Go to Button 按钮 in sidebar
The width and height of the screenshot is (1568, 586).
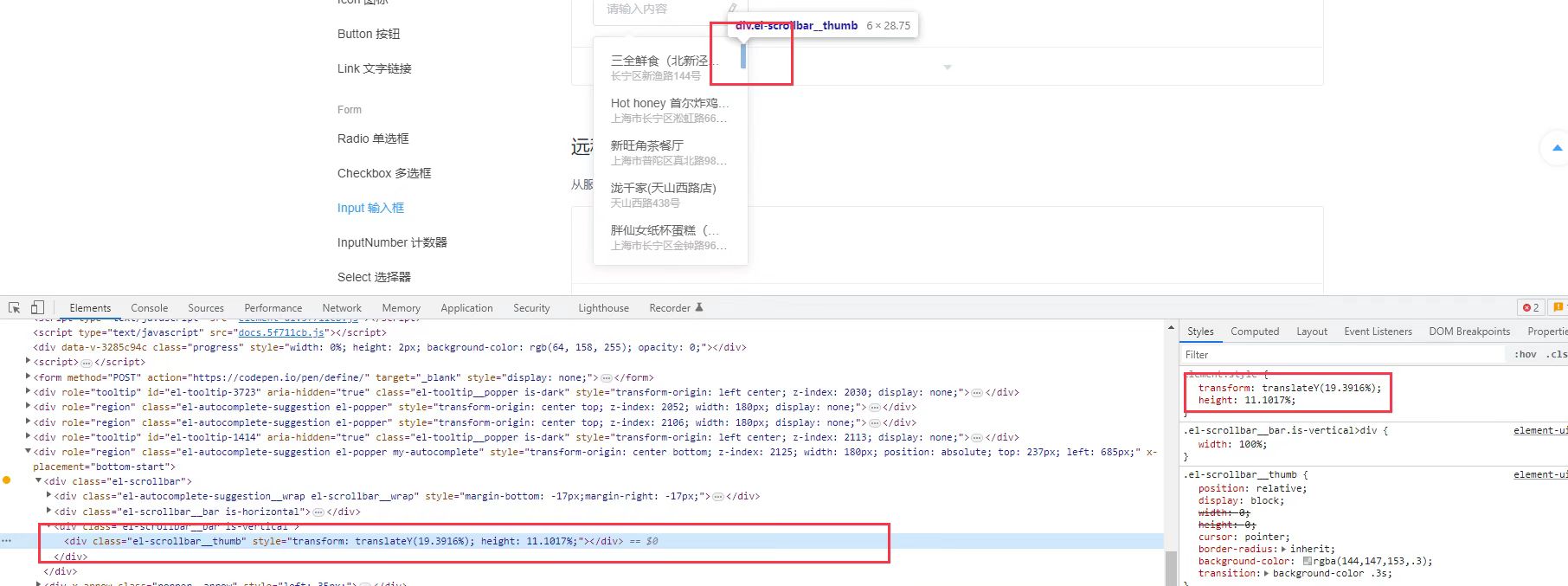pyautogui.click(x=369, y=34)
